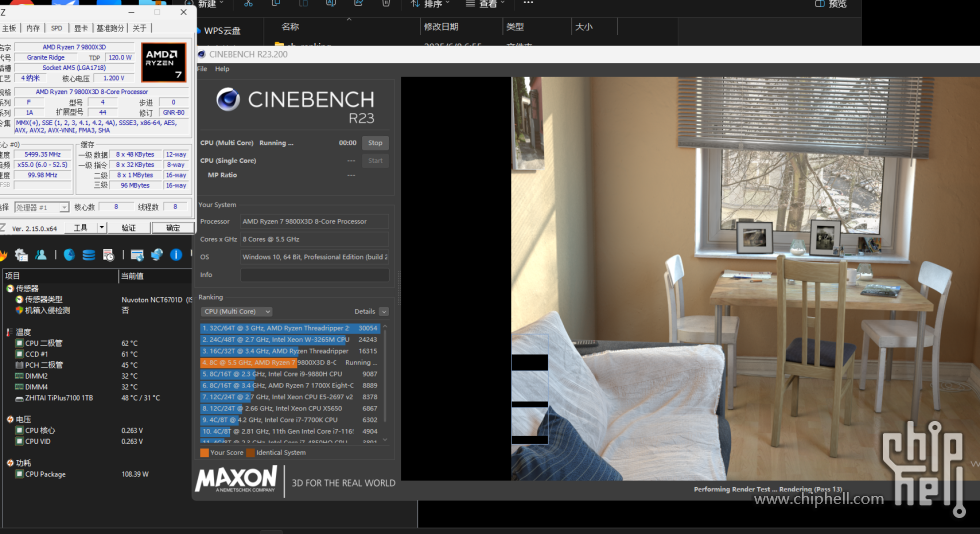Stop the running Cinebench multi core test
The image size is (980, 534).
pyautogui.click(x=375, y=143)
